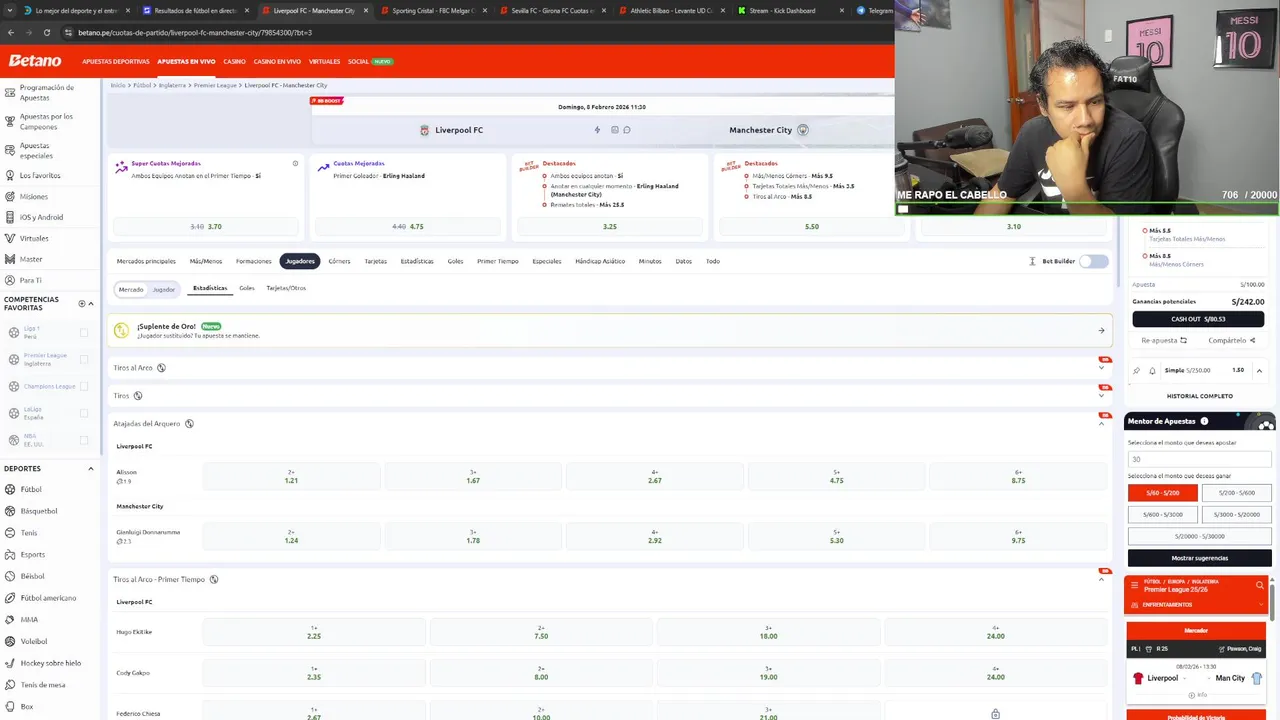Open Programación de Apuestas sidebar icon
Screen dimensions: 1280x720
click(9, 92)
